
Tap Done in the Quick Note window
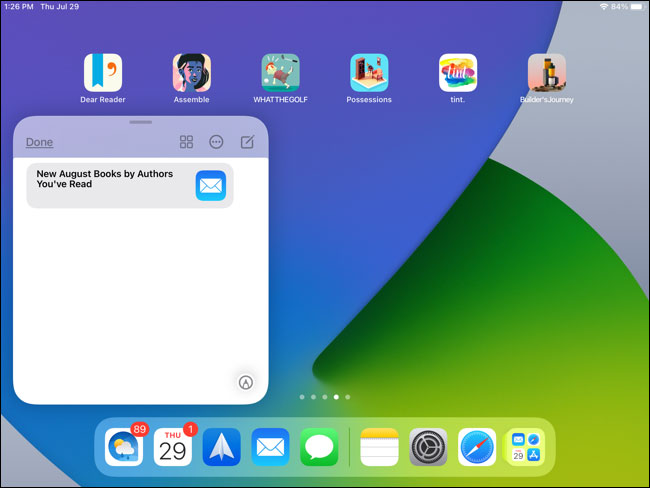tap(39, 142)
